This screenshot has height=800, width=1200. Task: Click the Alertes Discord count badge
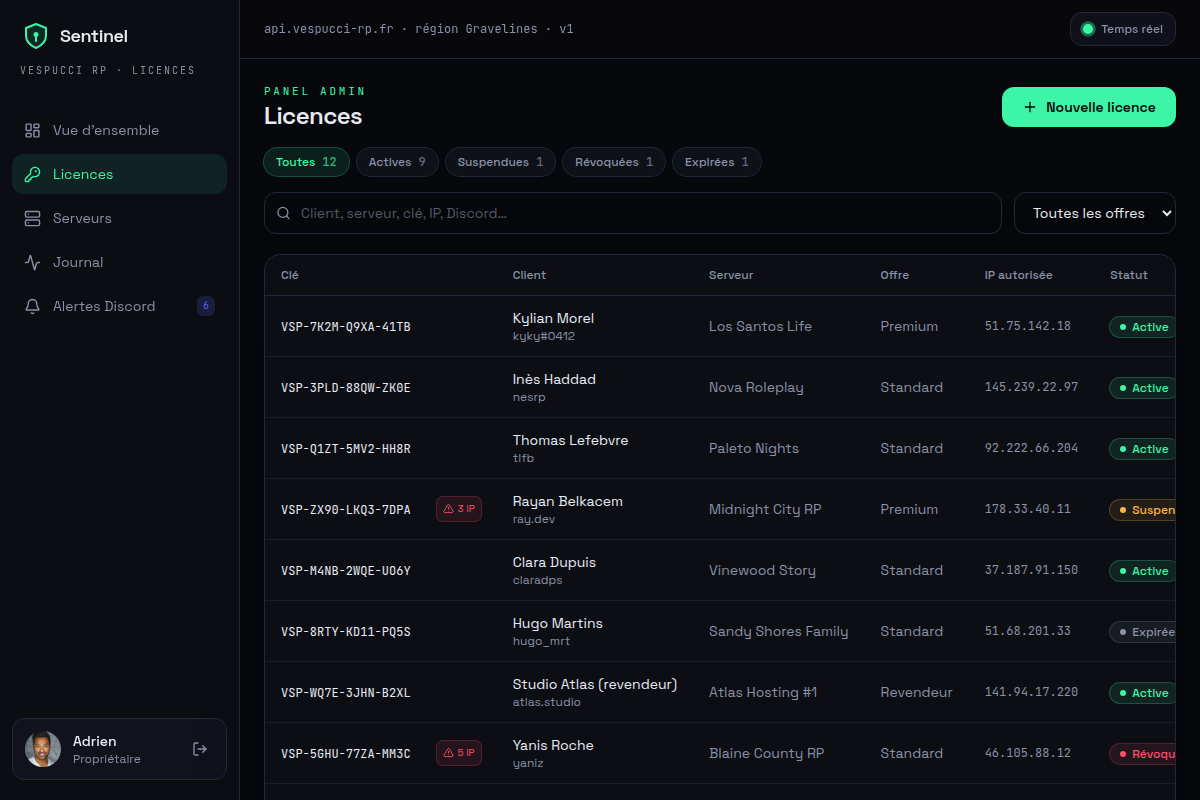206,306
